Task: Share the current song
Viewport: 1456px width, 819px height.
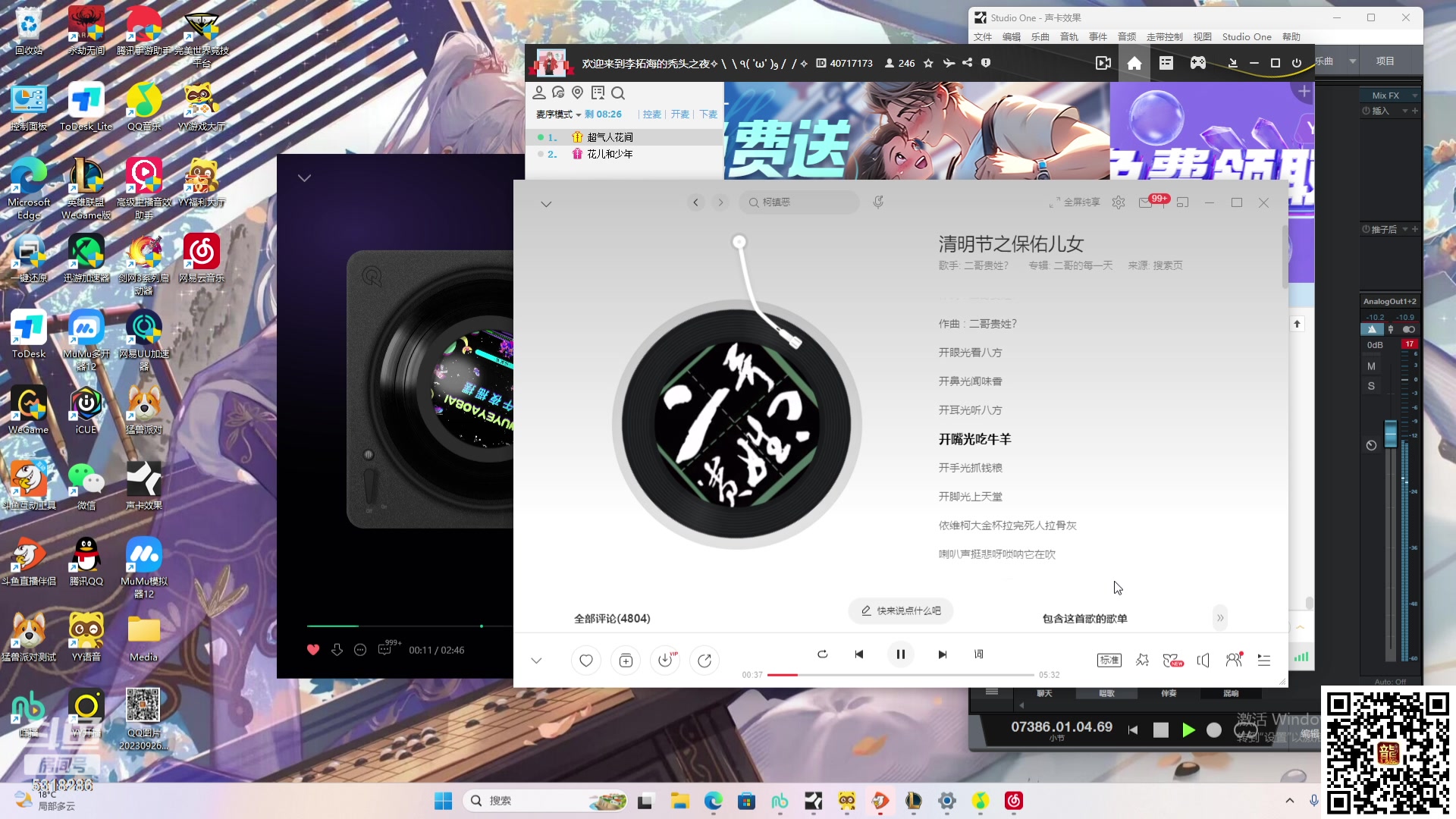Action: point(704,661)
